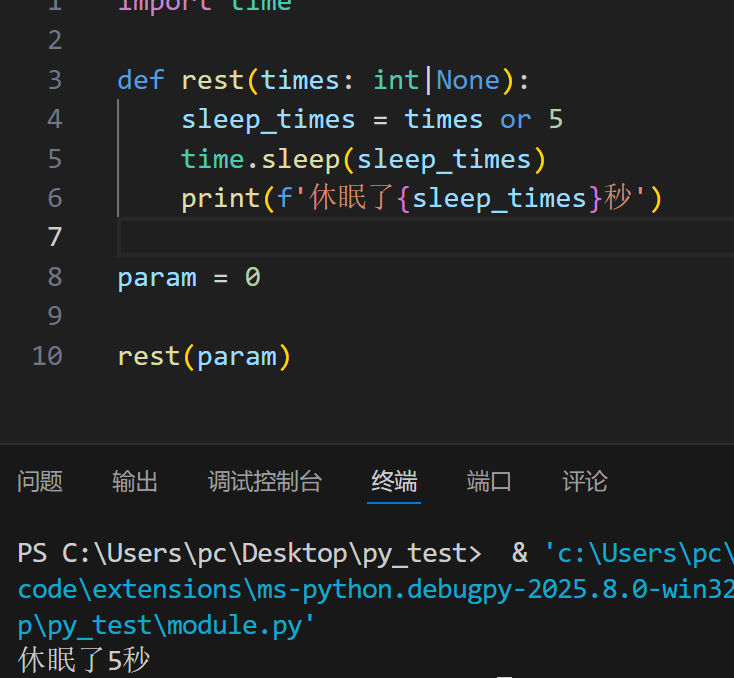Click 'int' type hint on line 3
Image resolution: width=734 pixels, height=678 pixels.
pyautogui.click(x=396, y=80)
